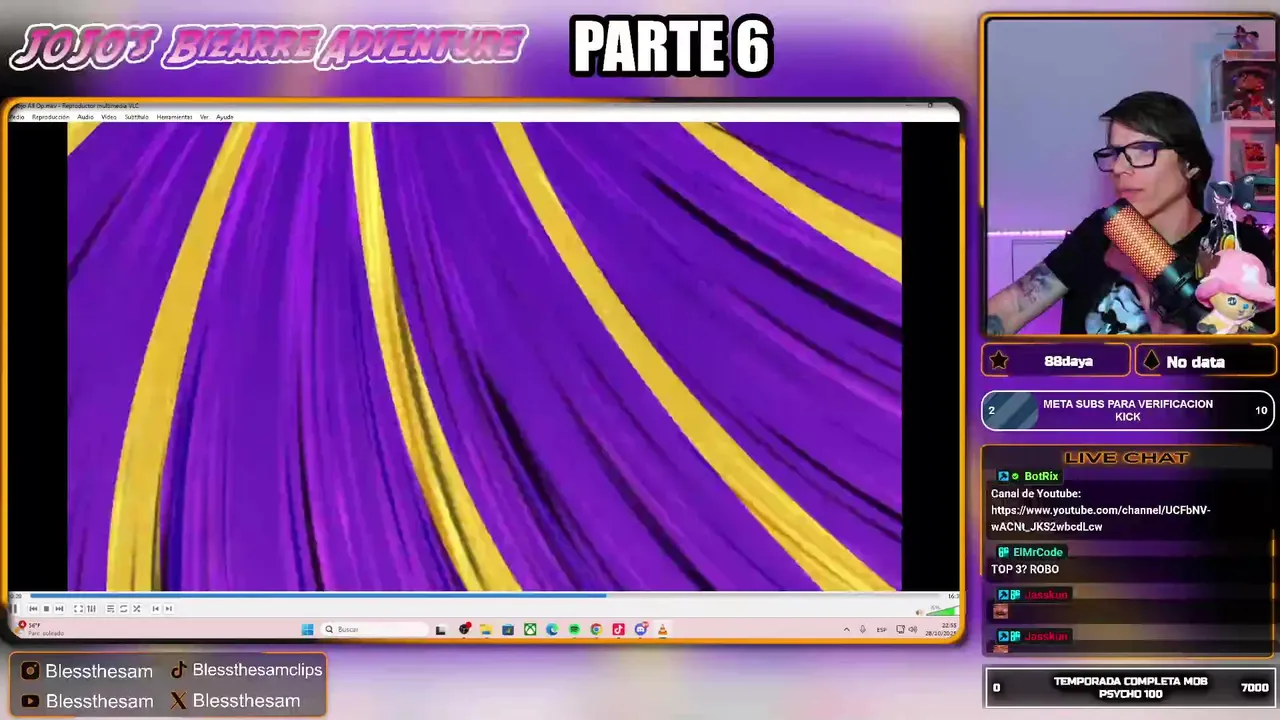Click the META SUBS PARA VERIFICACION KICK goal bar

(1128, 410)
